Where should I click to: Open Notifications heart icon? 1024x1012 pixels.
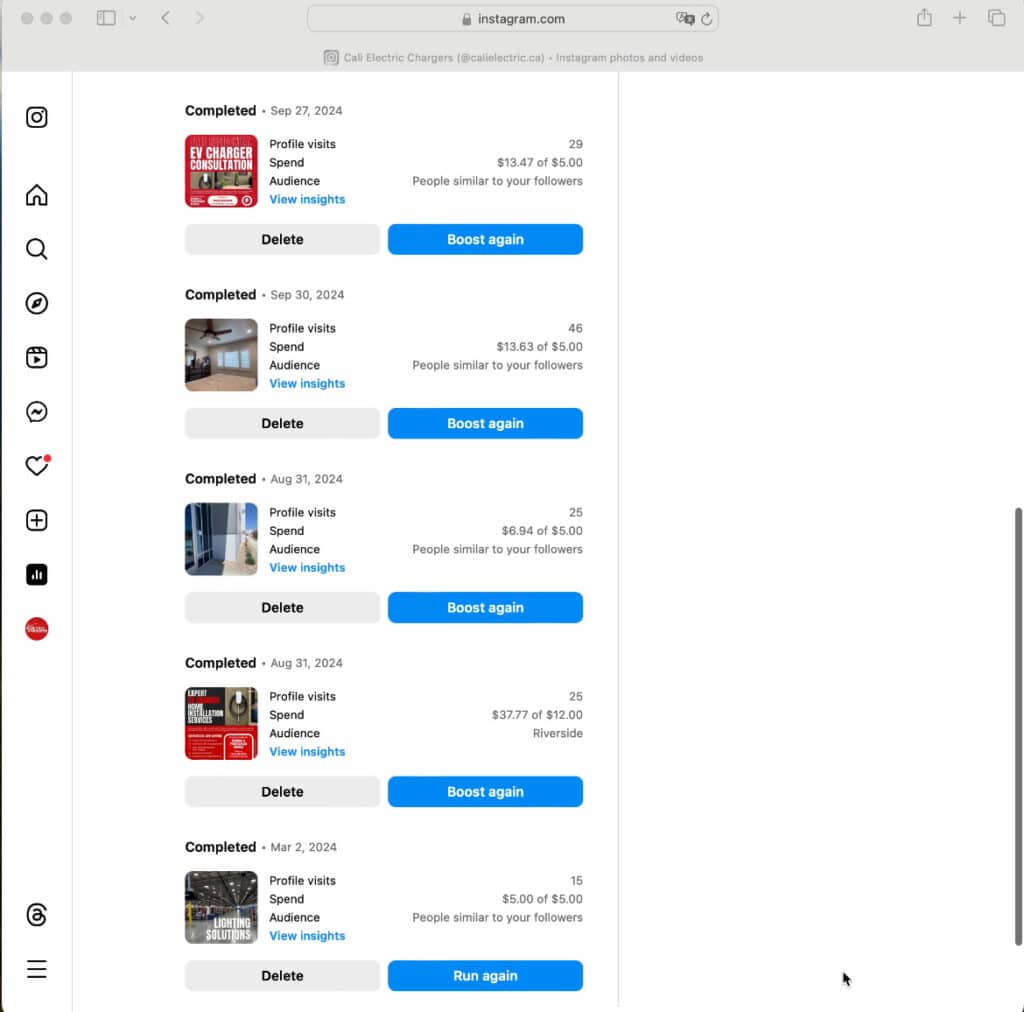pyautogui.click(x=37, y=466)
